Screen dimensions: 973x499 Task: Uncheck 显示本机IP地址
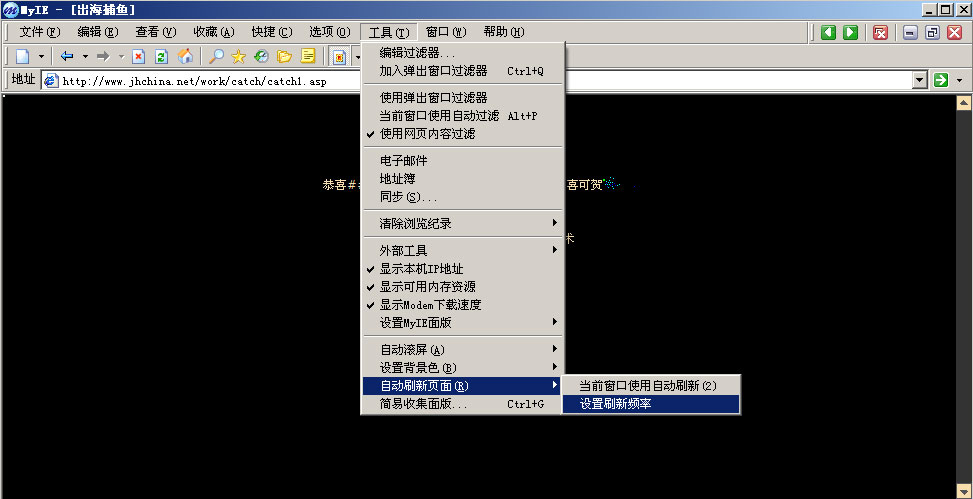pyautogui.click(x=462, y=269)
